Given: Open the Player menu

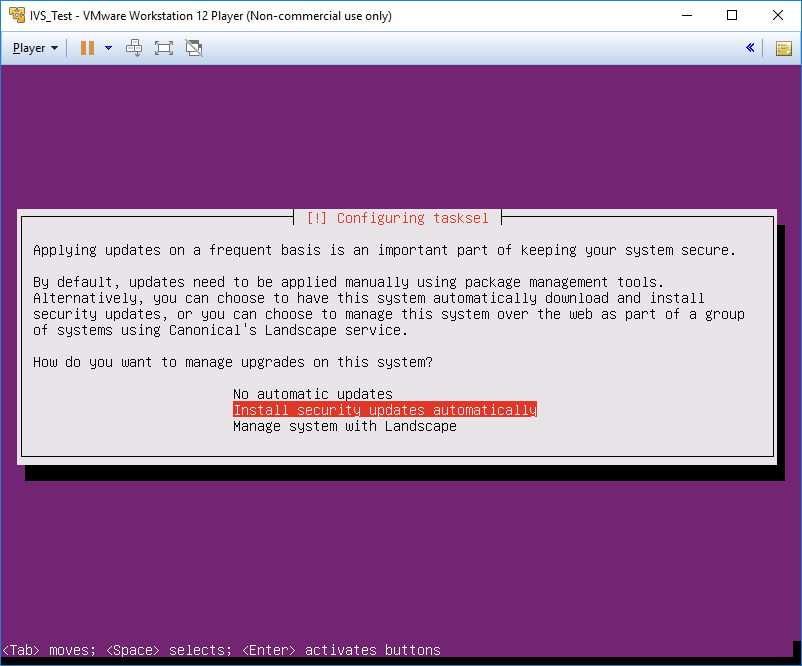Looking at the screenshot, I should point(35,48).
